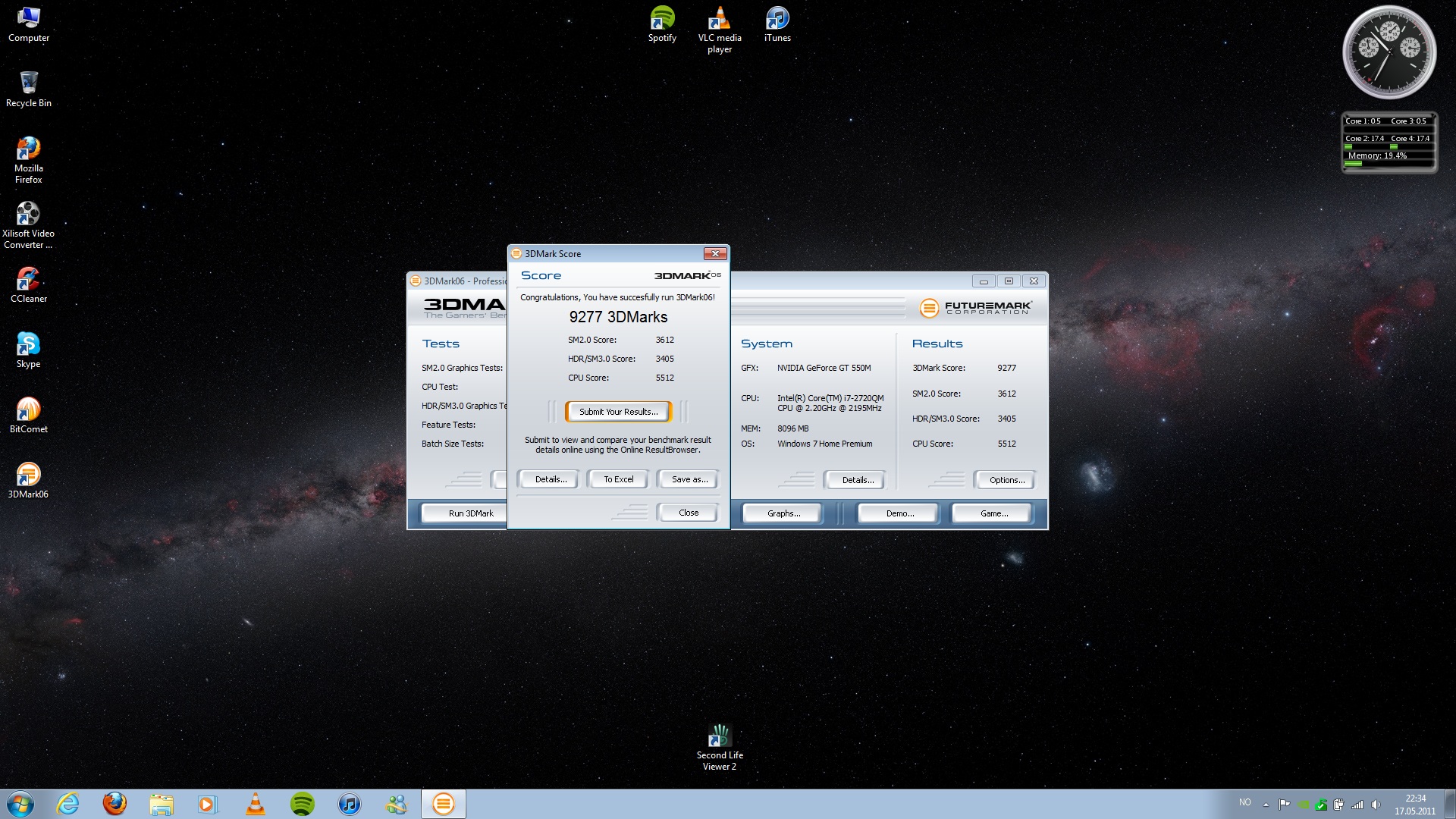The image size is (1456, 819).
Task: Open the Action Center flag tray icon
Action: (1284, 804)
